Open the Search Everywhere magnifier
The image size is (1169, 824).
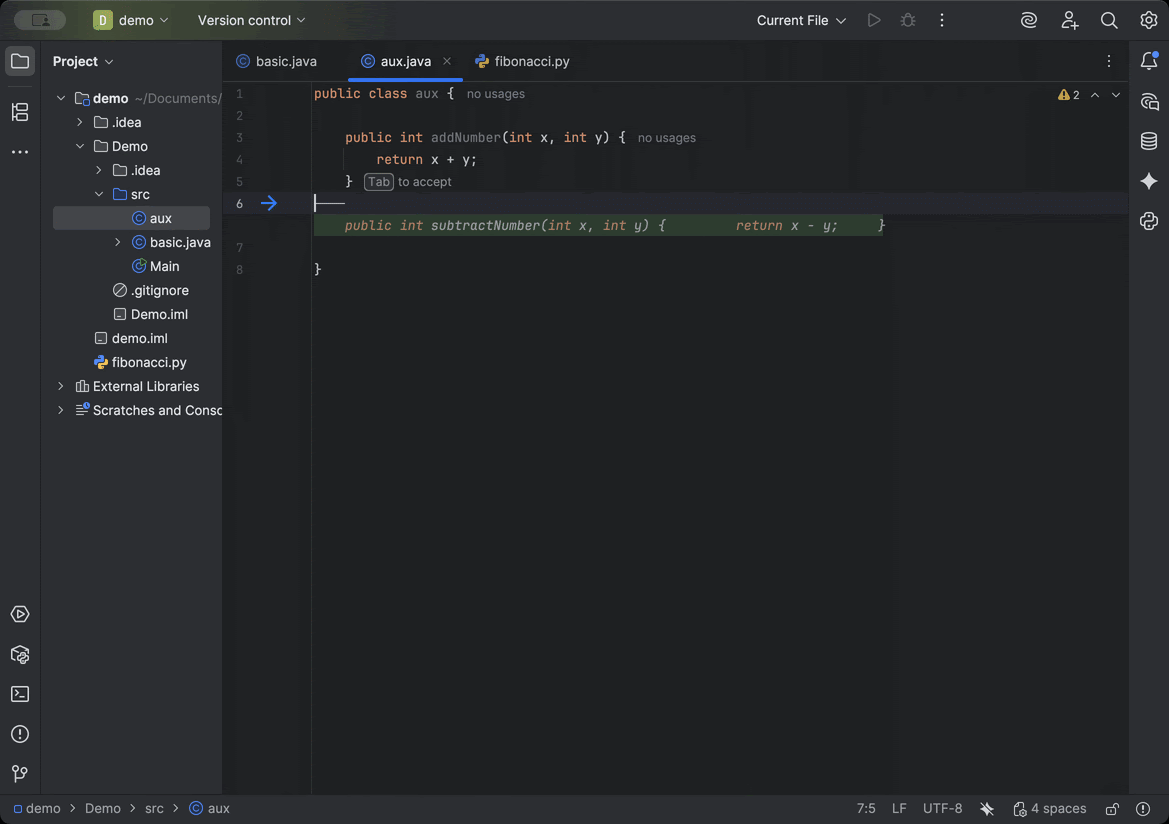1108,19
